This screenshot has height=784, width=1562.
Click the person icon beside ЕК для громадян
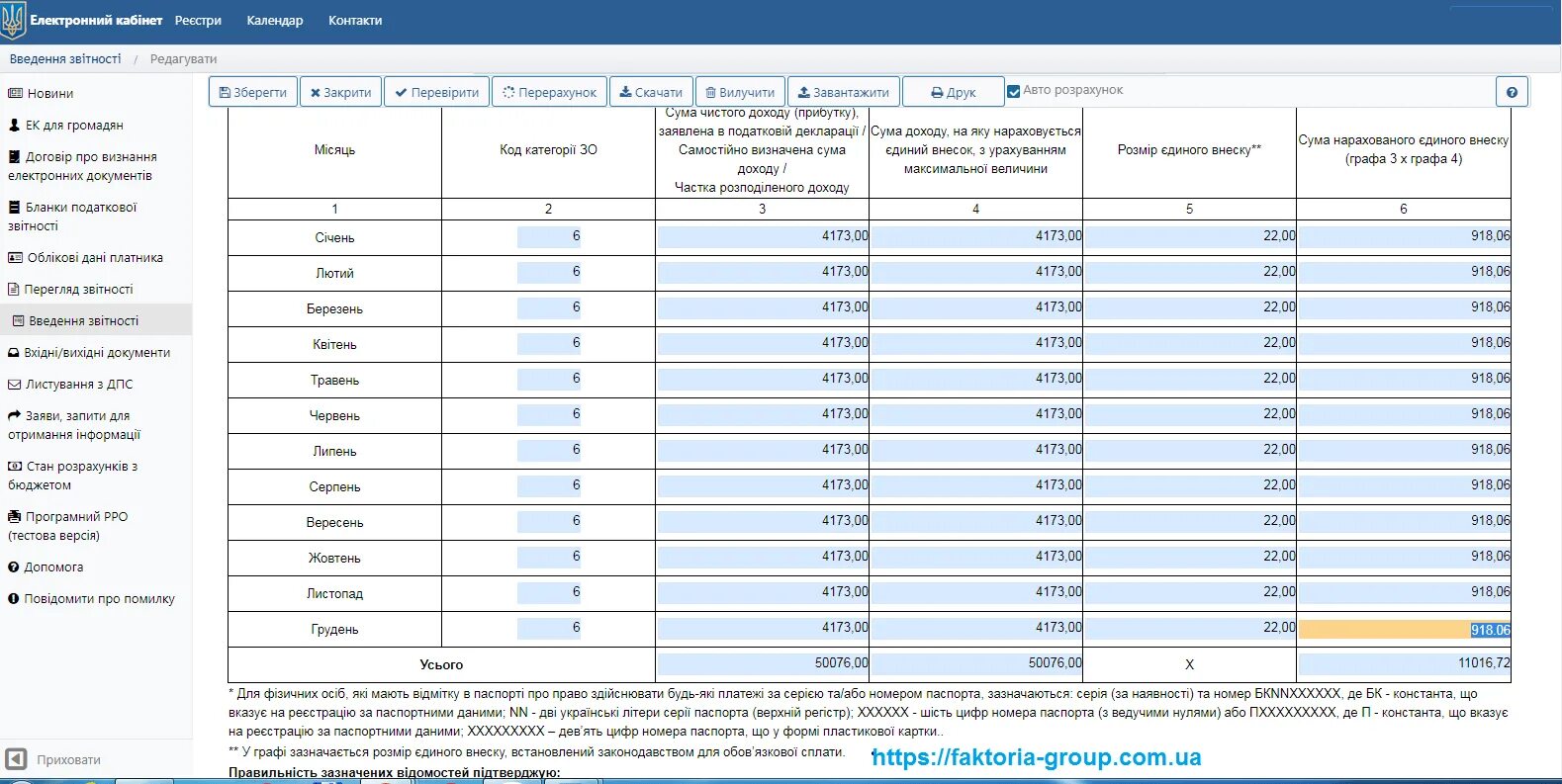click(x=14, y=125)
